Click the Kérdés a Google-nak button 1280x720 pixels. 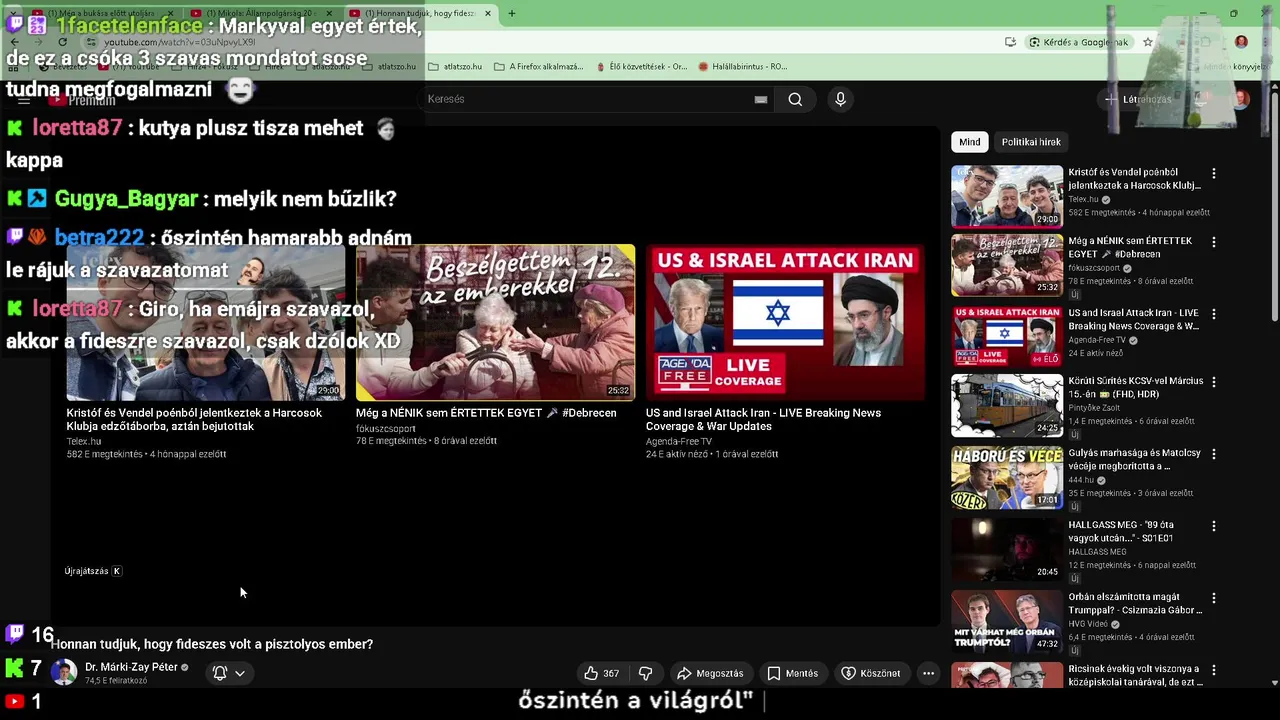pyautogui.click(x=1079, y=42)
